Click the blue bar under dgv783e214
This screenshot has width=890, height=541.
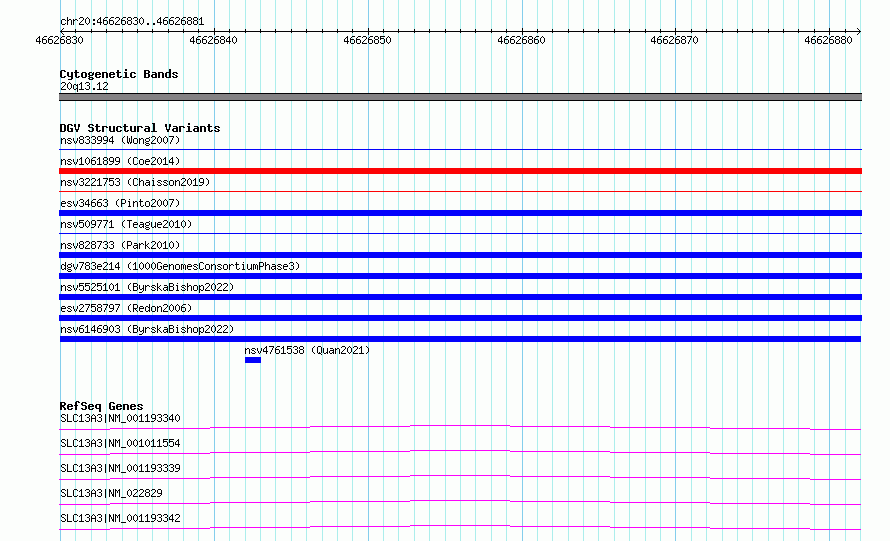point(460,276)
